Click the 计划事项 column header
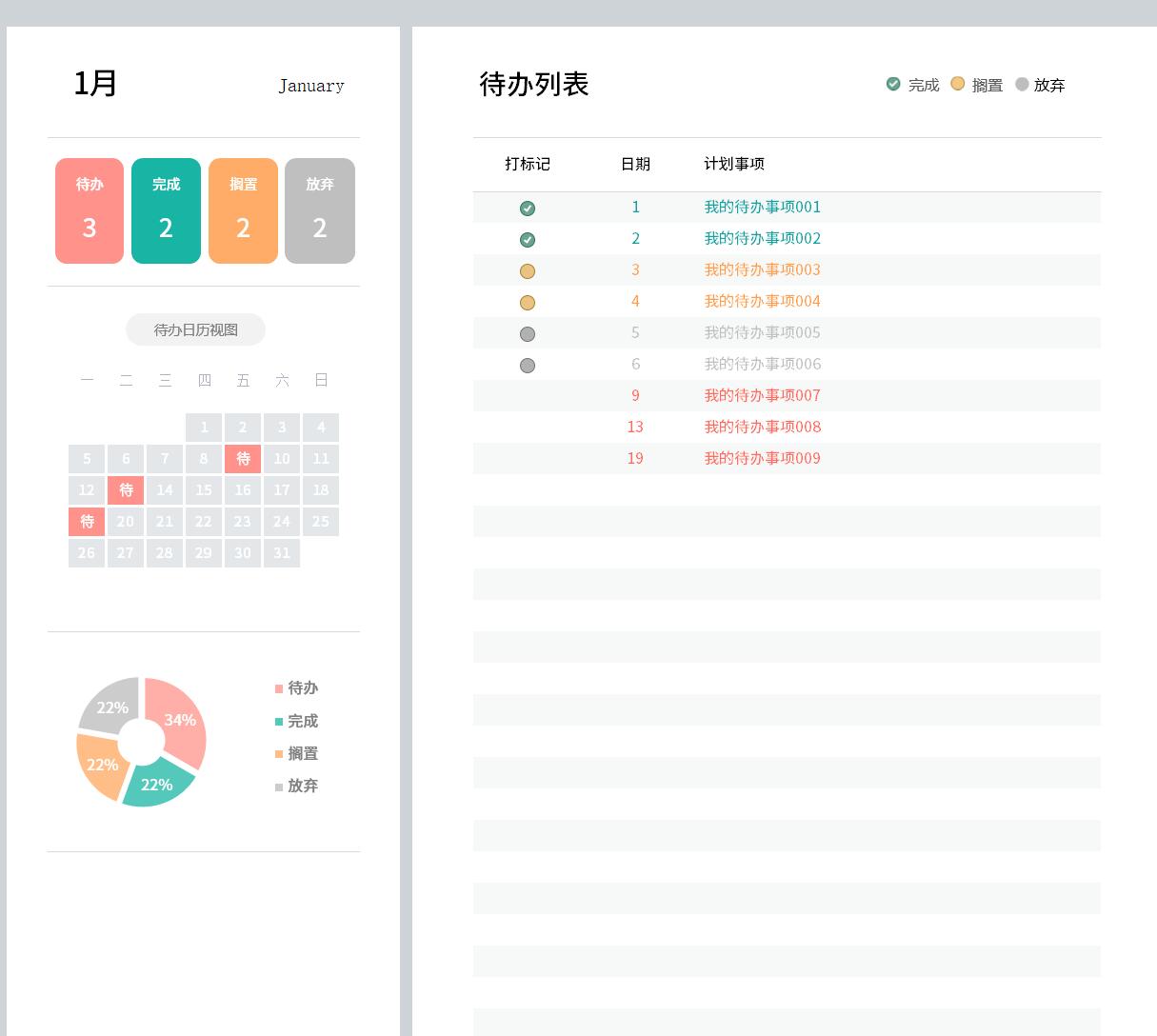1157x1036 pixels. click(x=734, y=164)
